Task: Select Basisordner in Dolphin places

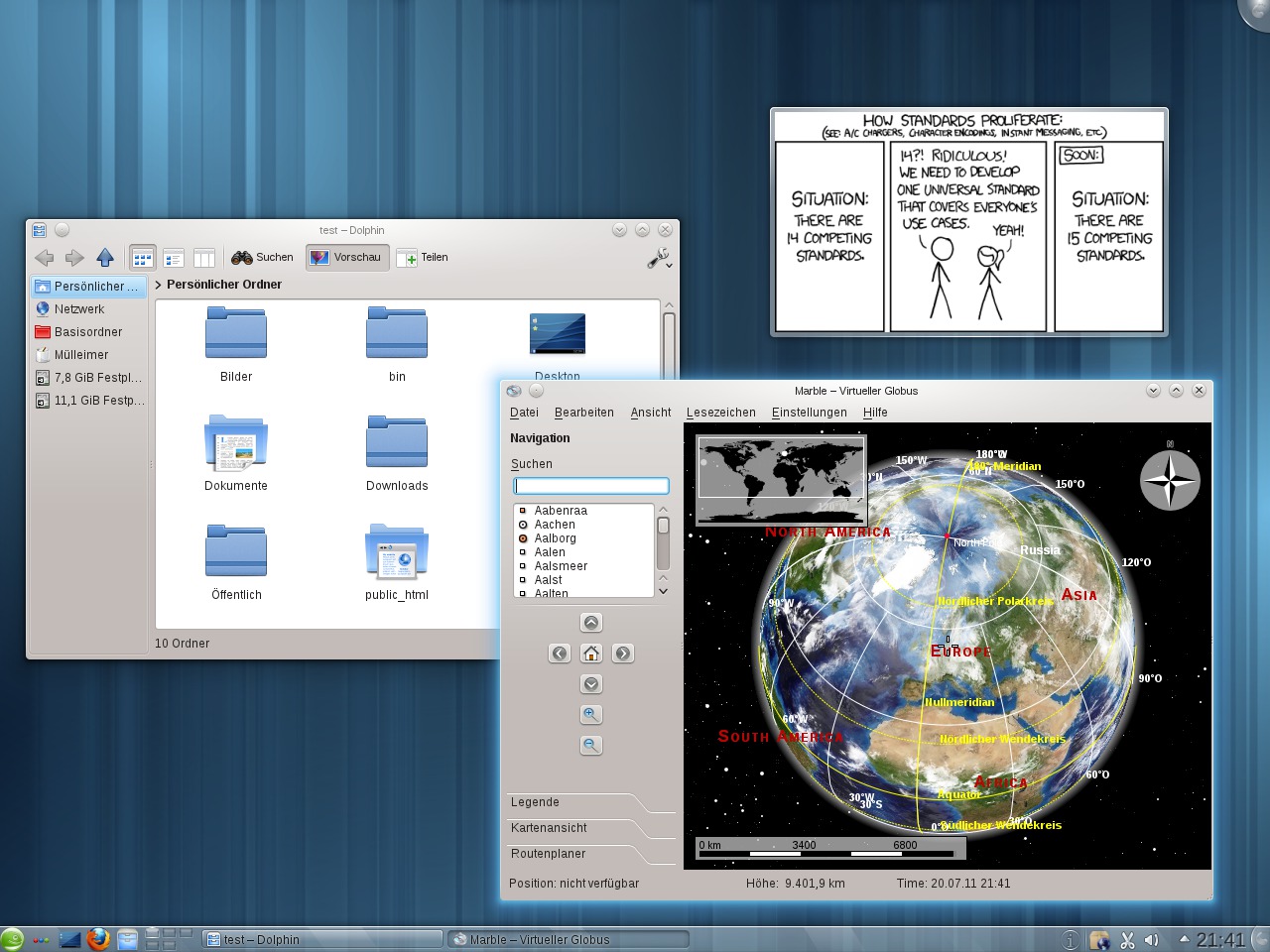Action: [x=89, y=332]
